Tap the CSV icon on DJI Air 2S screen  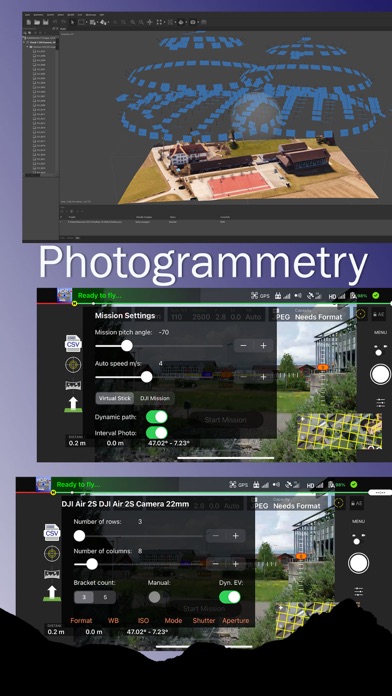pyautogui.click(x=52, y=532)
